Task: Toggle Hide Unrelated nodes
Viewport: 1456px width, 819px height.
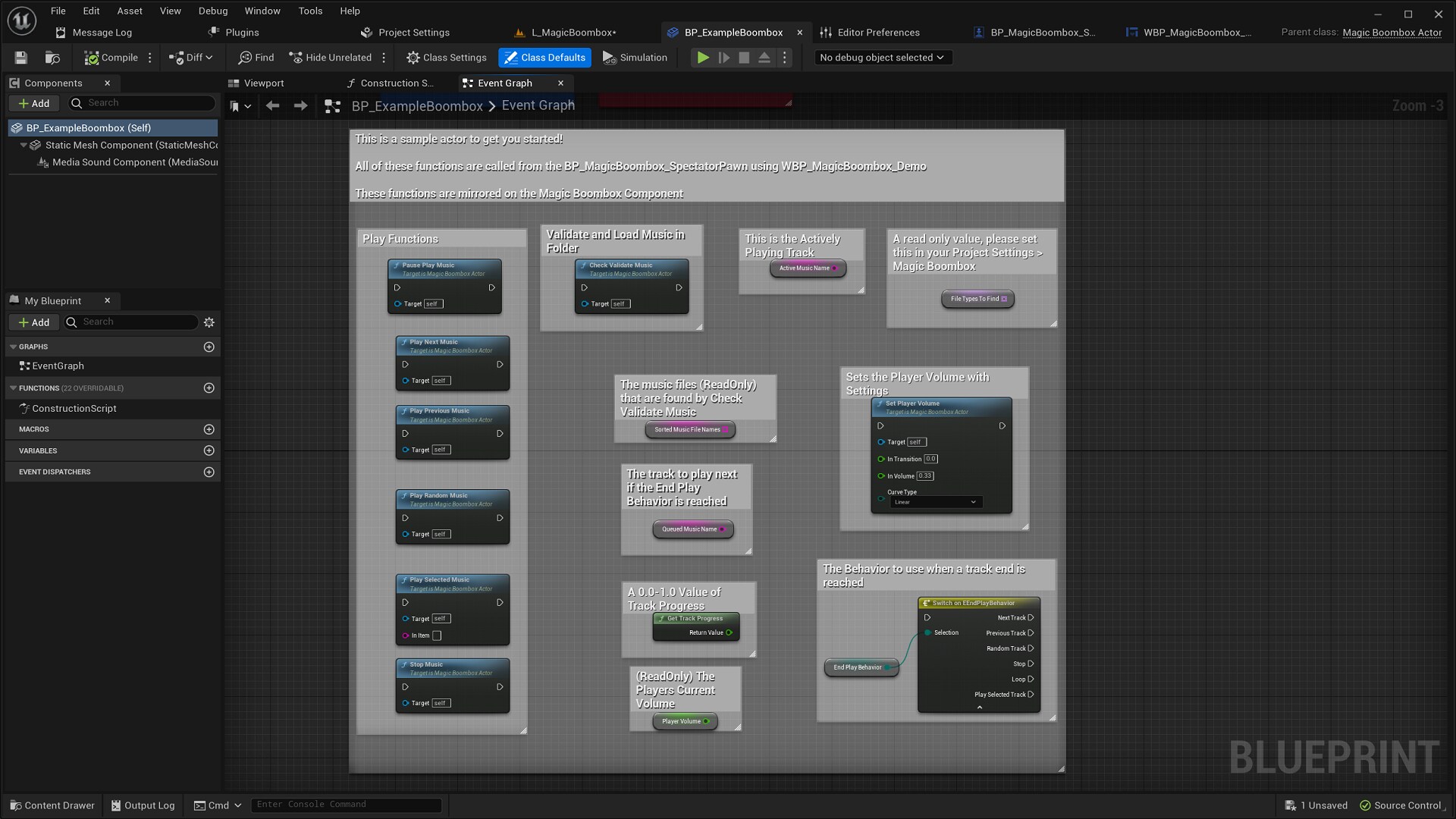Action: 331,57
